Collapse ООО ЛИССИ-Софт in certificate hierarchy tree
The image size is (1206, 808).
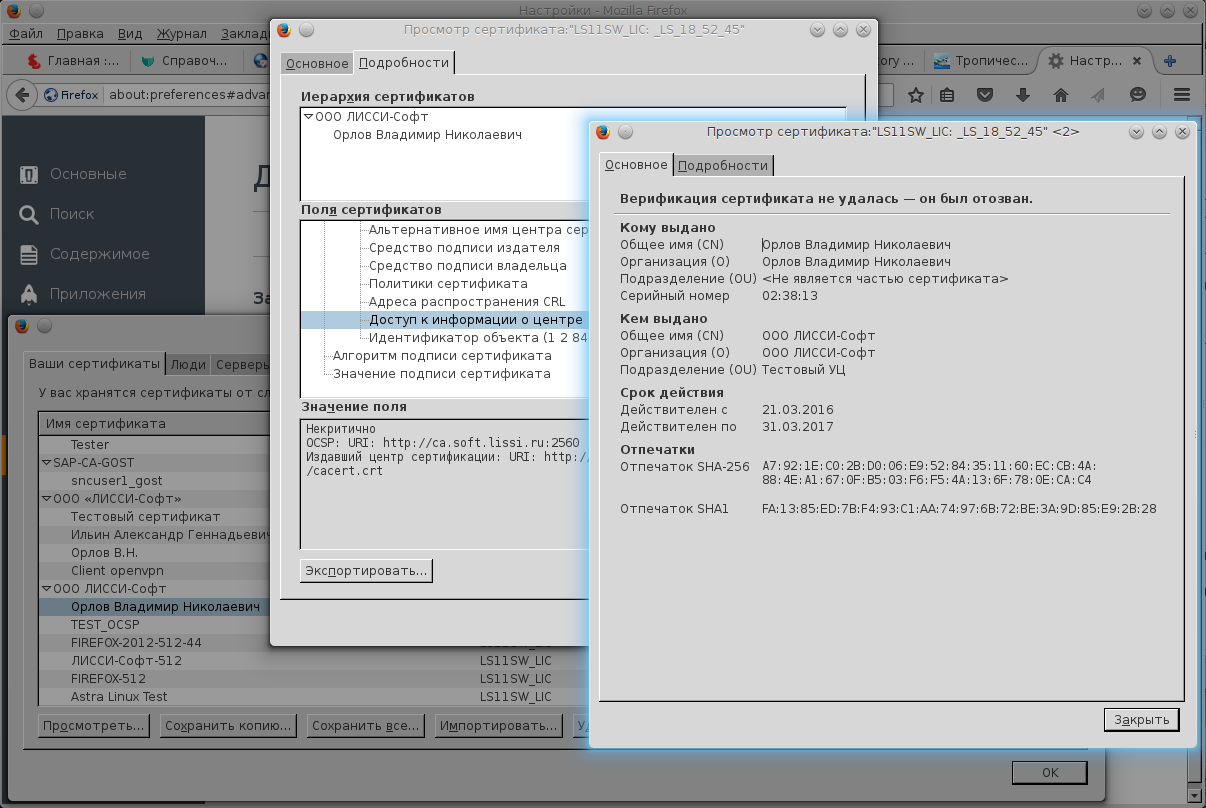click(x=308, y=117)
